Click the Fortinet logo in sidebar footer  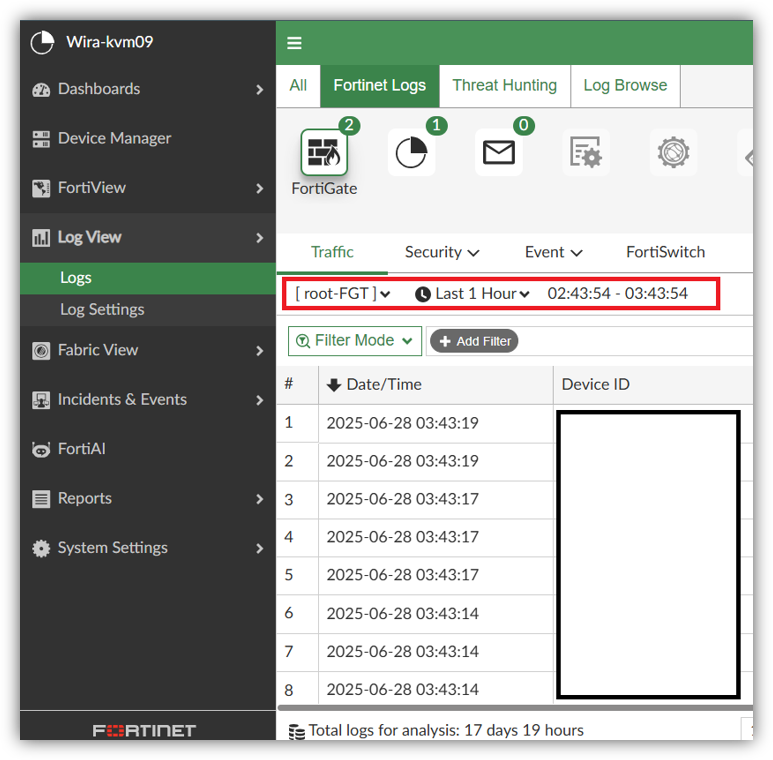coord(144,730)
